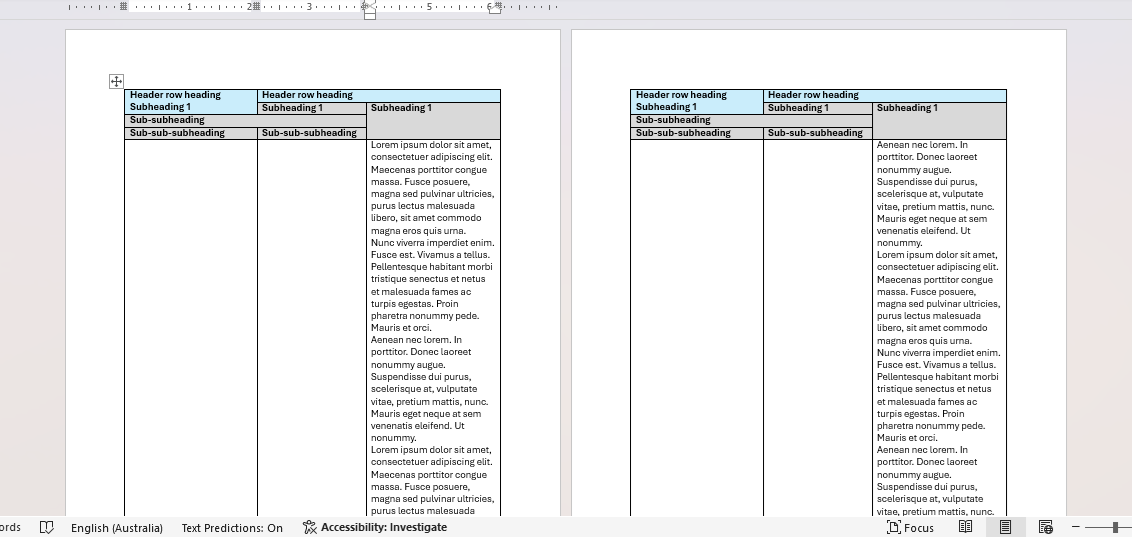The height and width of the screenshot is (537, 1132).
Task: Click the zoom out minus button
Action: [x=1076, y=527]
